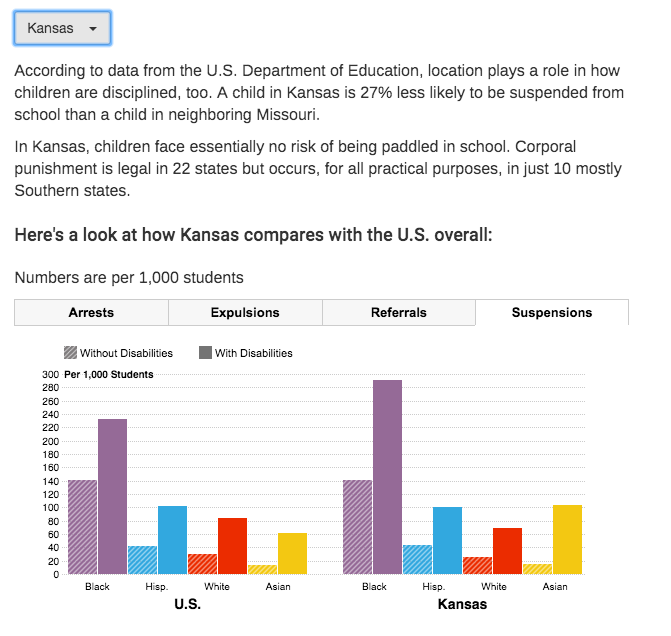Viewport: 671px width, 636px height.
Task: Click the Without Disabilities legend swatch
Action: pos(71,353)
